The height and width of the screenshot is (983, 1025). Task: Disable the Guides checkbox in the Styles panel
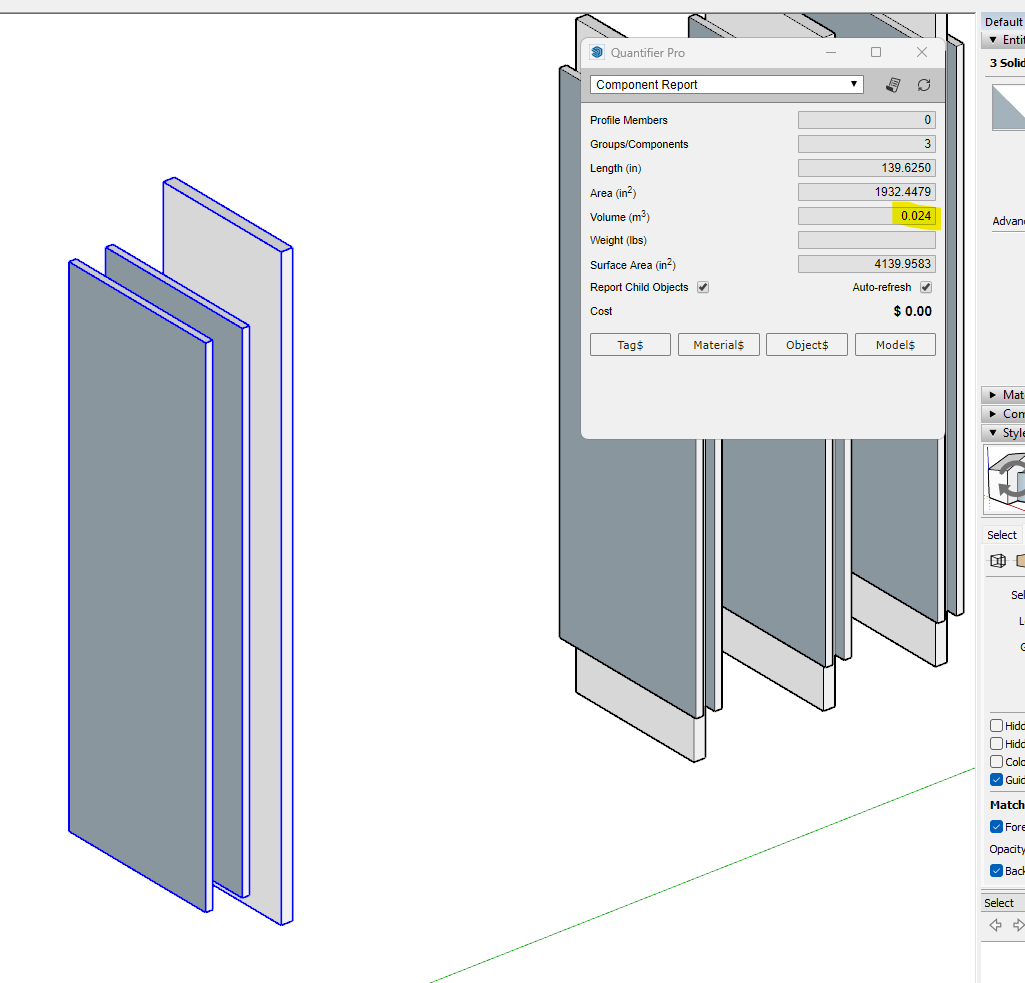[x=996, y=780]
